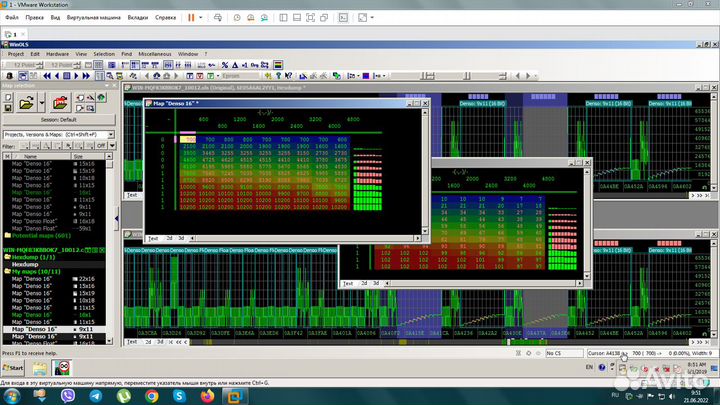The image size is (720, 405).
Task: Click the No CS status field
Action: pyautogui.click(x=564, y=353)
